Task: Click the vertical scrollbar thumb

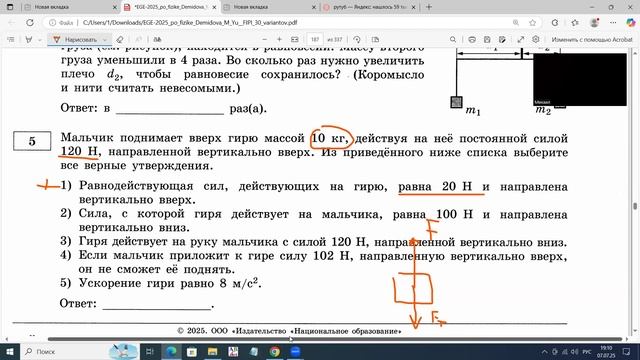Action: pyautogui.click(x=635, y=206)
